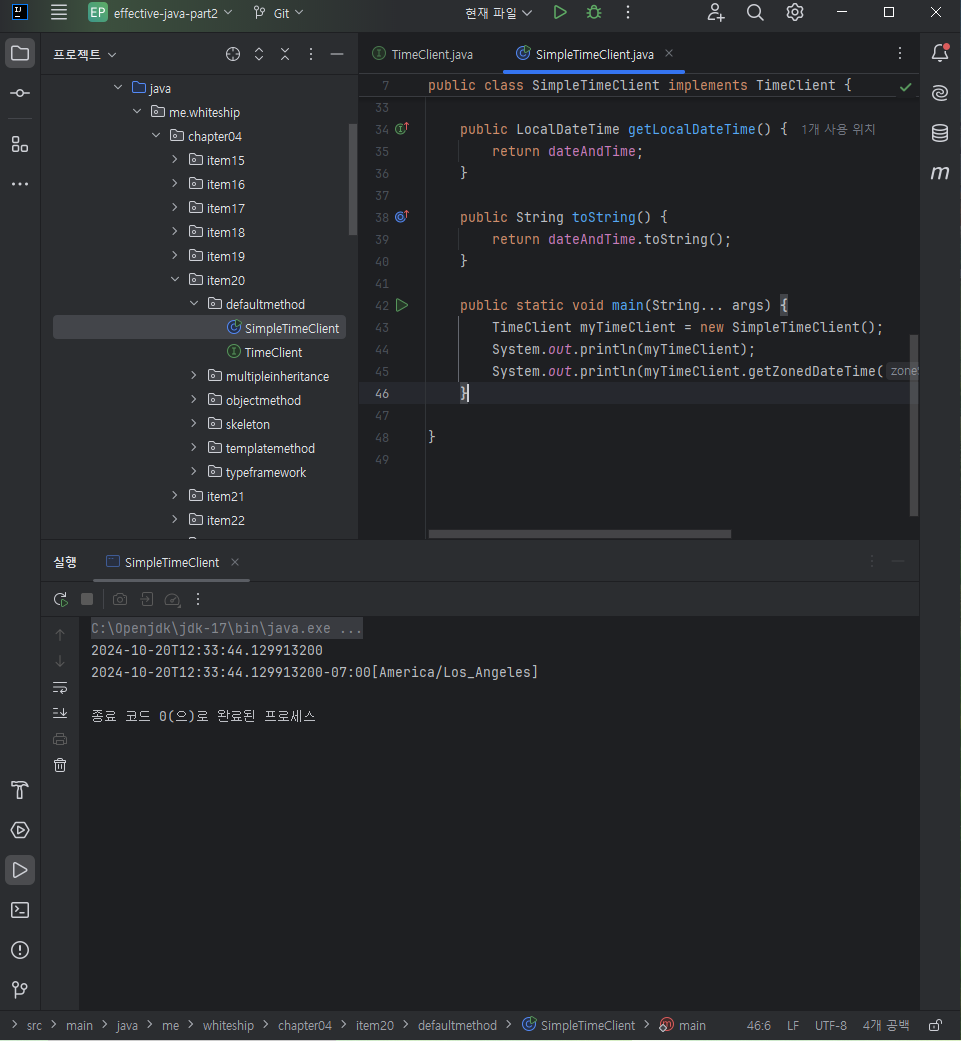Open Notifications bell icon

click(940, 53)
